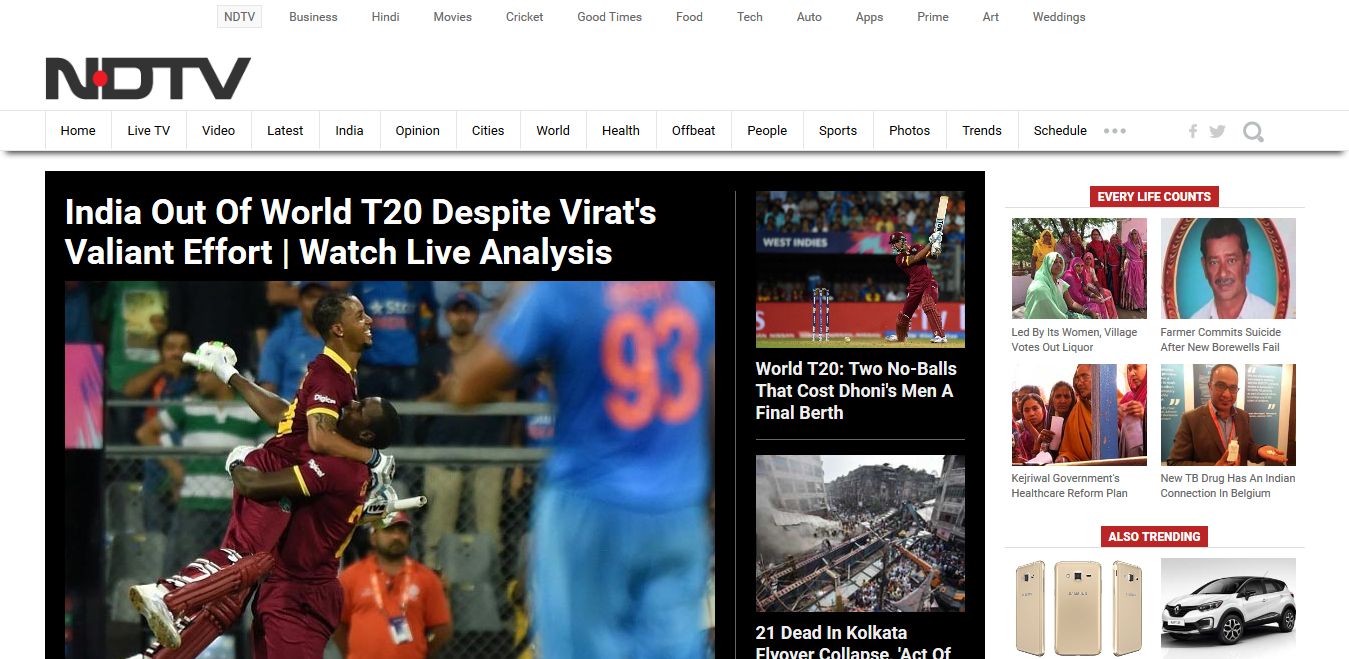Open the New TB Drug story link

(1228, 486)
